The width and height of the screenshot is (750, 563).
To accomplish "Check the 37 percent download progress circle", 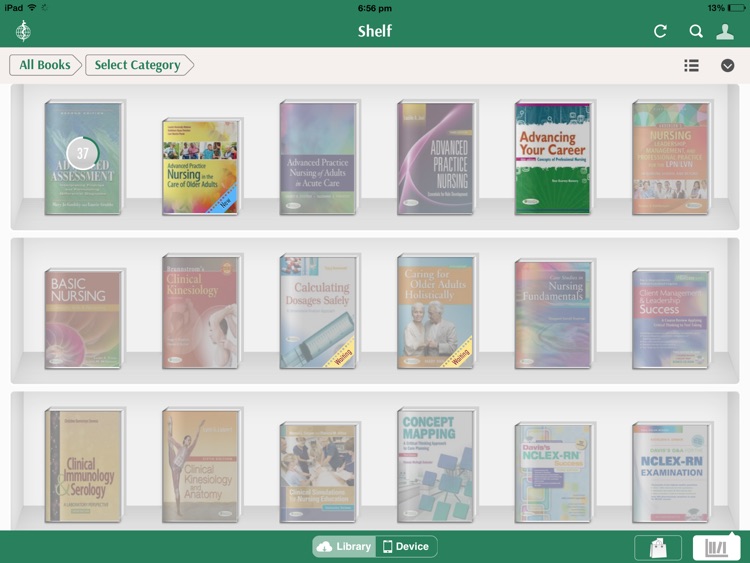I will 83,153.
